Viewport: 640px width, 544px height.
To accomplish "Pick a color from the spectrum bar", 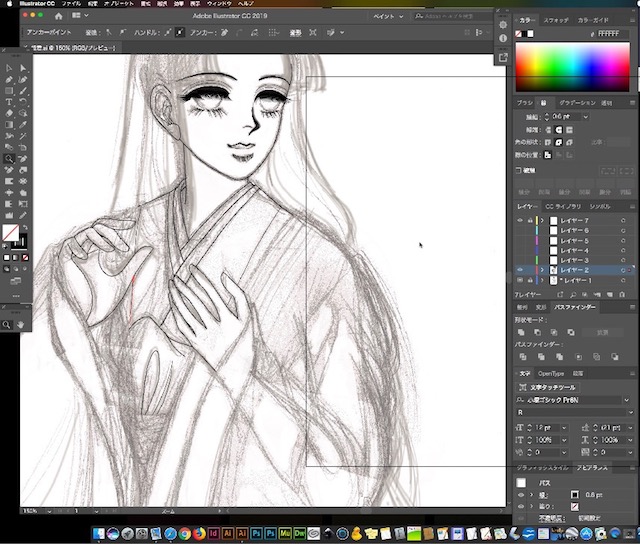I will pyautogui.click(x=573, y=67).
